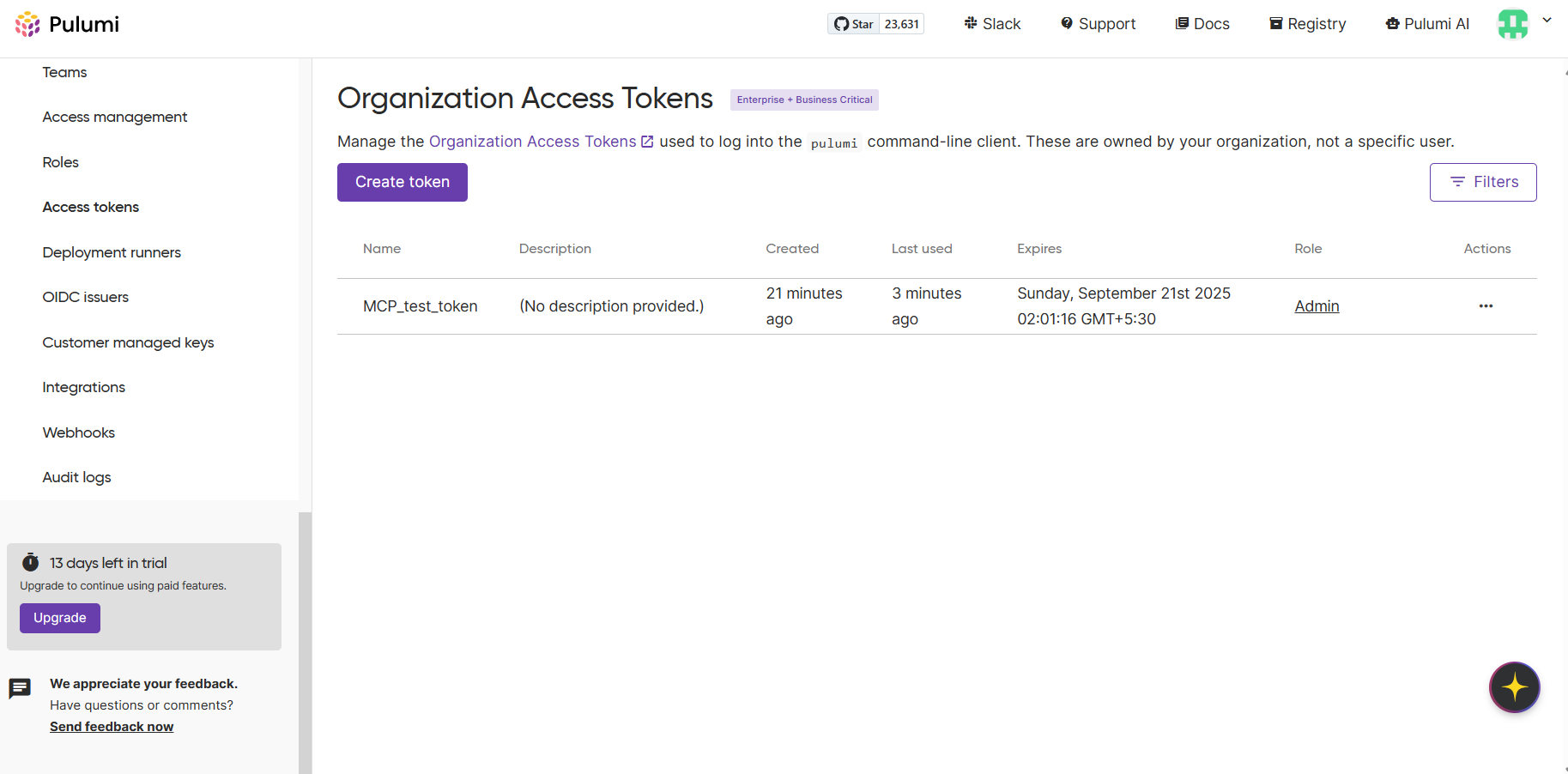This screenshot has width=1568, height=774.
Task: Click the Expires column header
Action: point(1039,249)
